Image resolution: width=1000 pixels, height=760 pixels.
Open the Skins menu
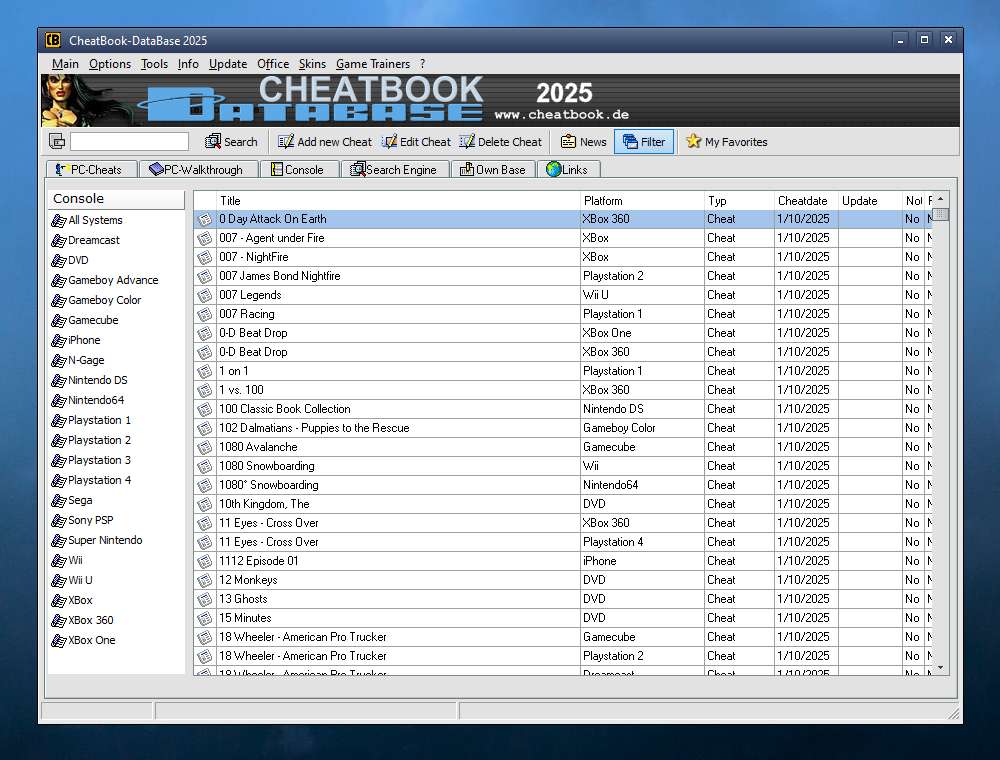pyautogui.click(x=312, y=64)
